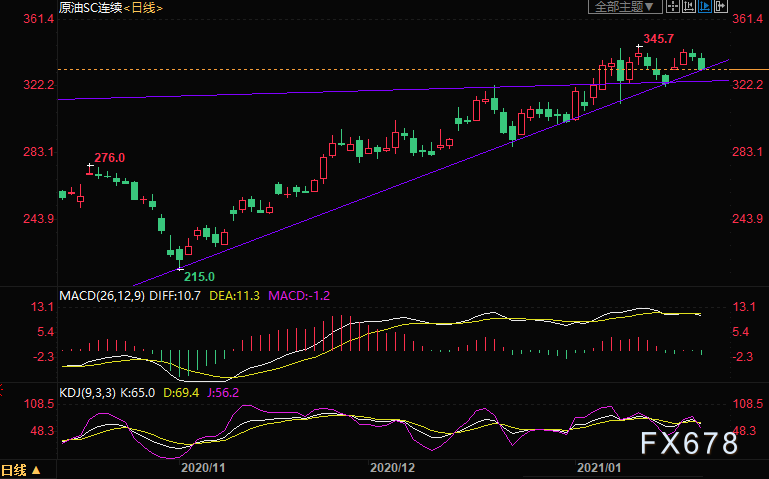The image size is (769, 479).
Task: Click the MACD(26,12,9) indicator label
Action: click(102, 296)
